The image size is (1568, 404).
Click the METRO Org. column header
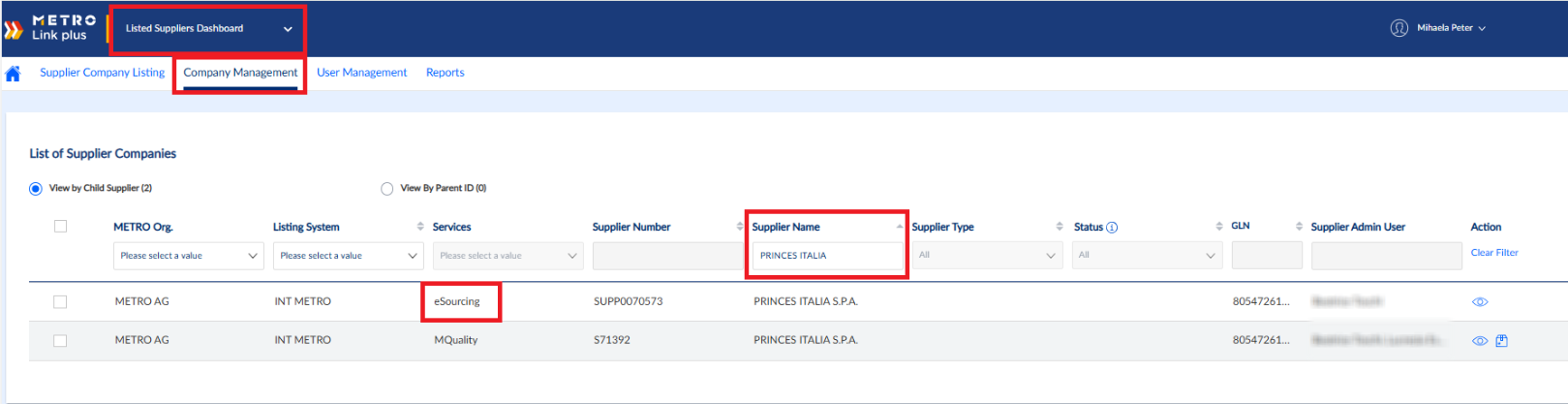tap(143, 228)
